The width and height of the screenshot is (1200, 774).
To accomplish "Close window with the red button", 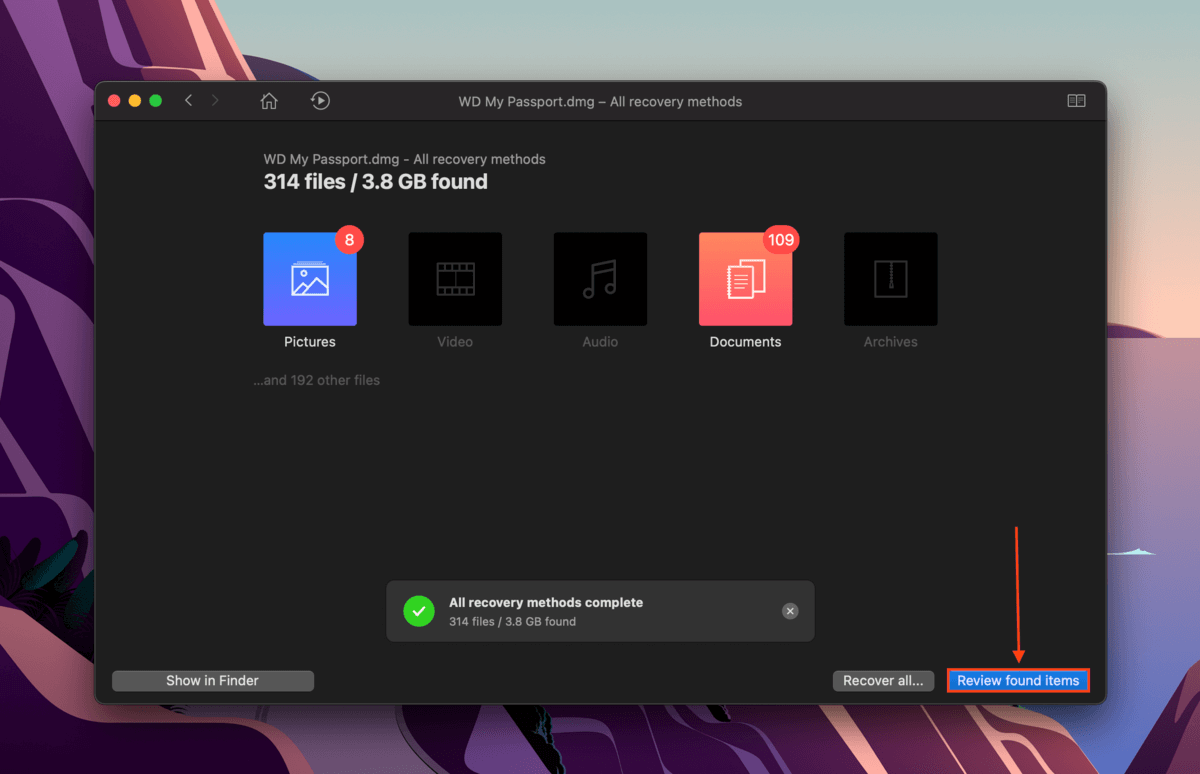I will click(114, 101).
